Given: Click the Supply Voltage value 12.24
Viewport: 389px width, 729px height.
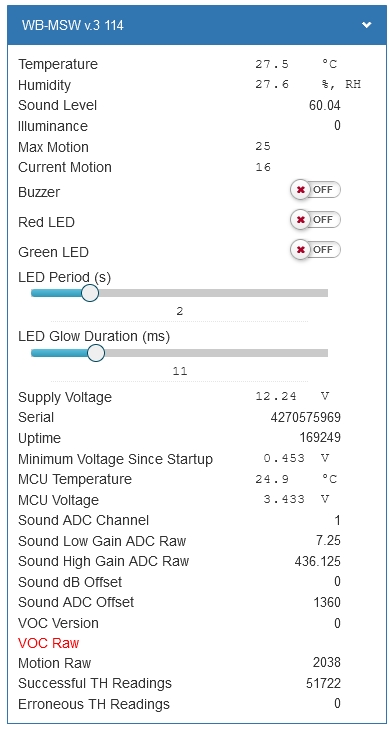Looking at the screenshot, I should [x=276, y=397].
